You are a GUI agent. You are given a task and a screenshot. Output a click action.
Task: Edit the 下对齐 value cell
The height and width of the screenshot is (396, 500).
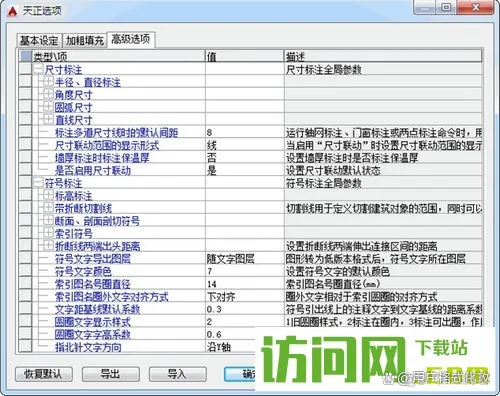245,297
